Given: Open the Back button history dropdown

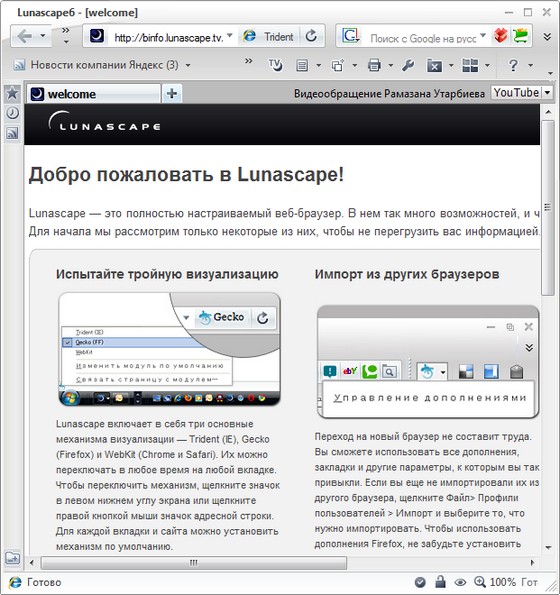Looking at the screenshot, I should (x=43, y=36).
